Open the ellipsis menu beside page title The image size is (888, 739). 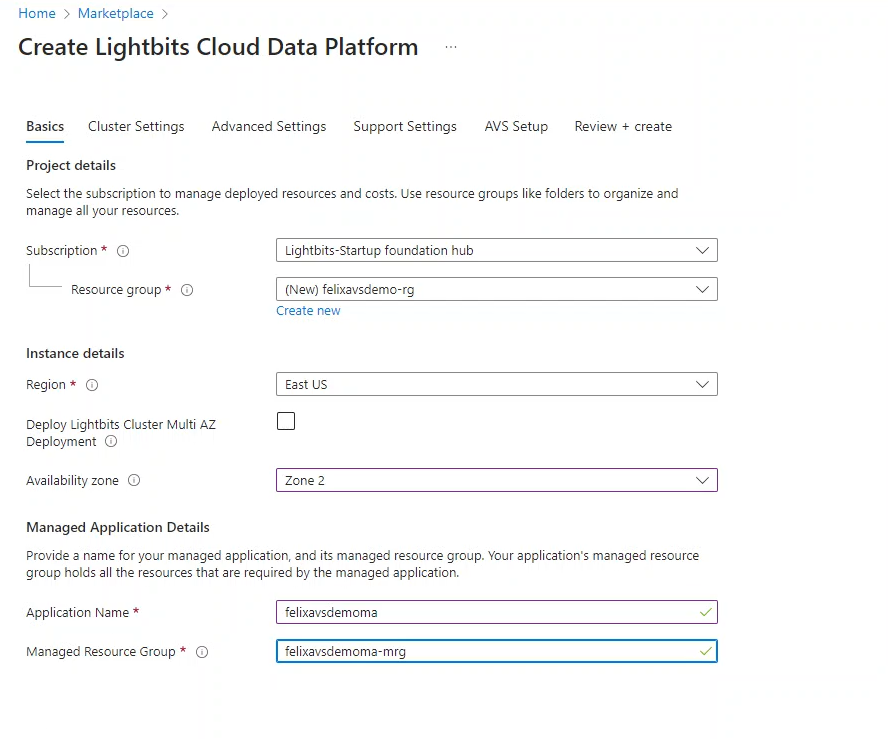coord(451,47)
